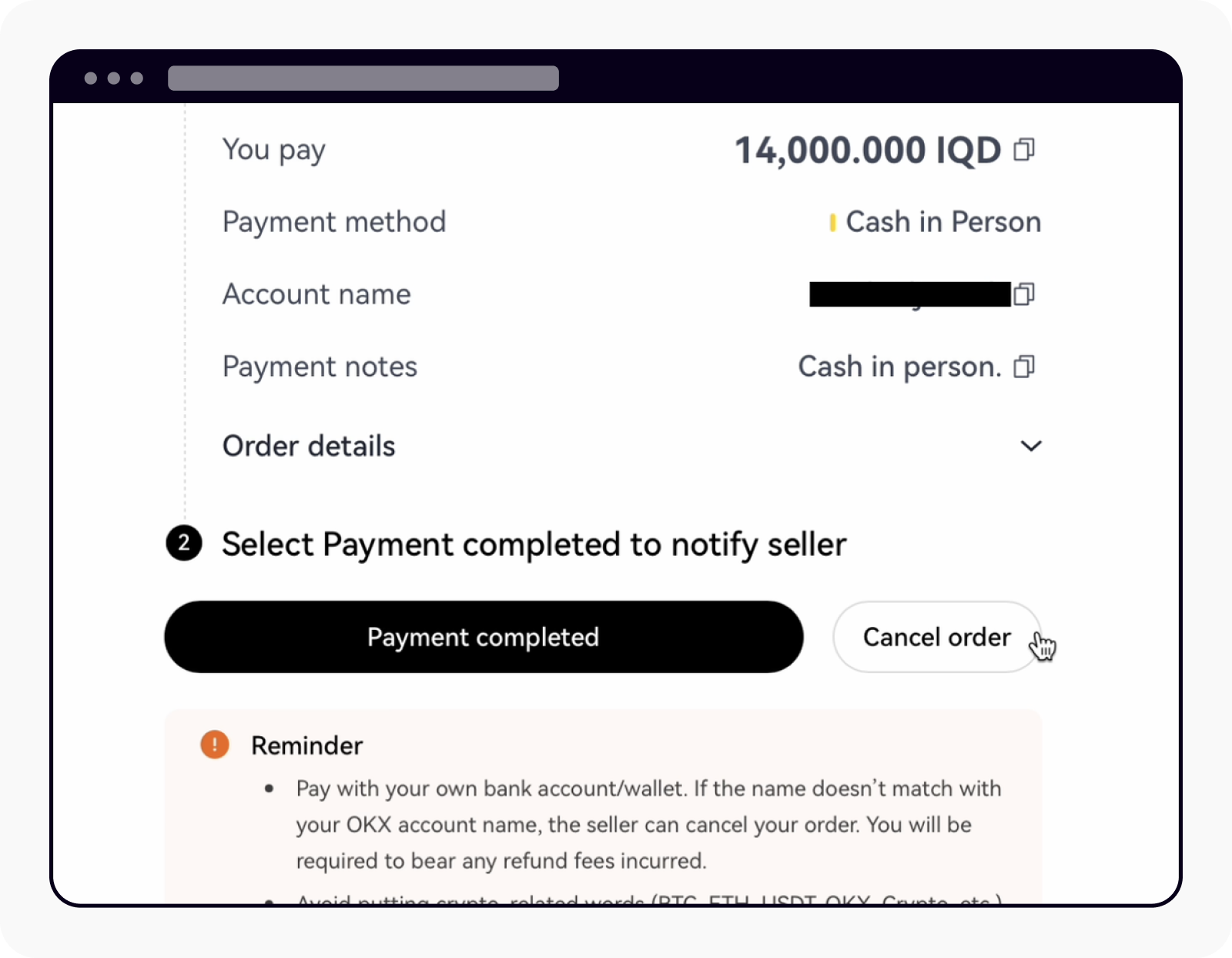Click the browser address bar
Screen dimensions: 1232x958
362,78
